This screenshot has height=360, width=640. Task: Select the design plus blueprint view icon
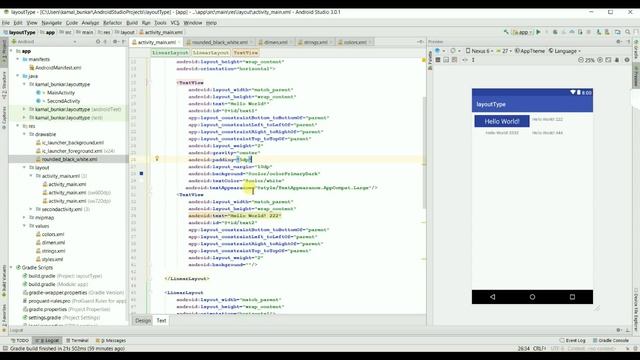tap(454, 60)
